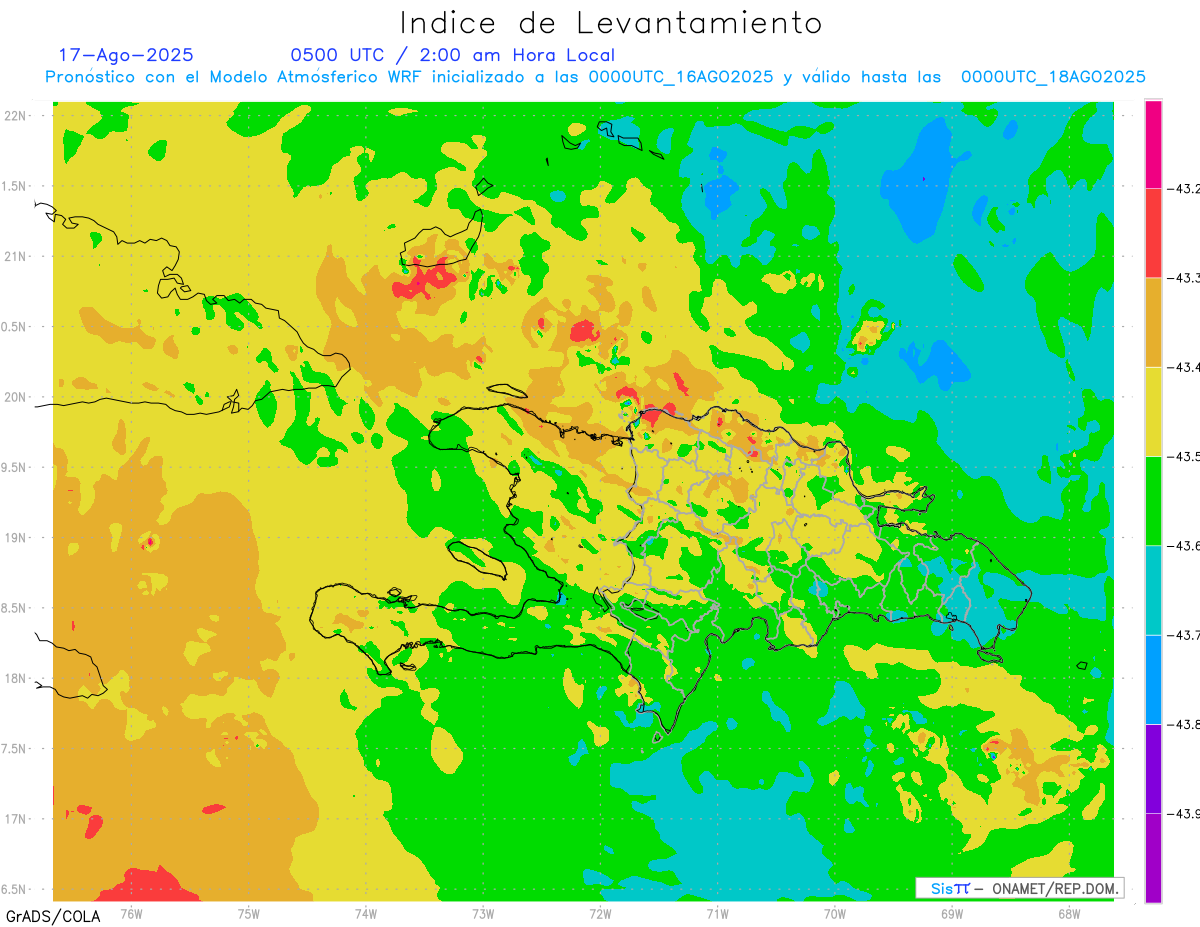The width and height of the screenshot is (1200, 927).
Task: Click the magenta swatch atop the color scale
Action: coord(1153,144)
